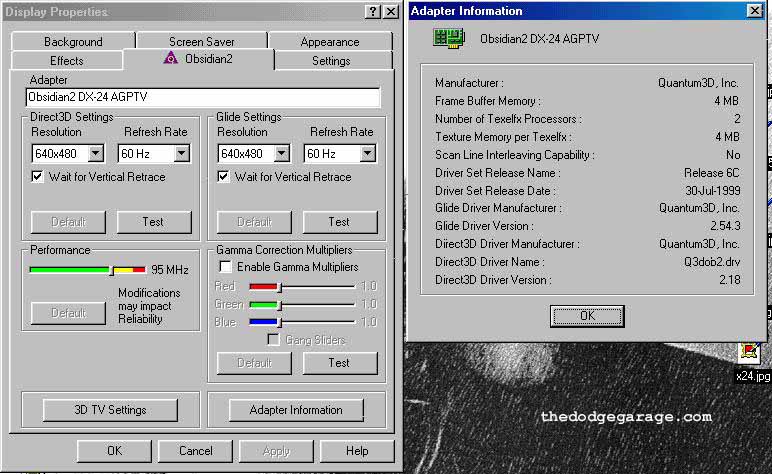The width and height of the screenshot is (772, 474).
Task: Click the Performance clock speed slider
Action: coord(88,270)
